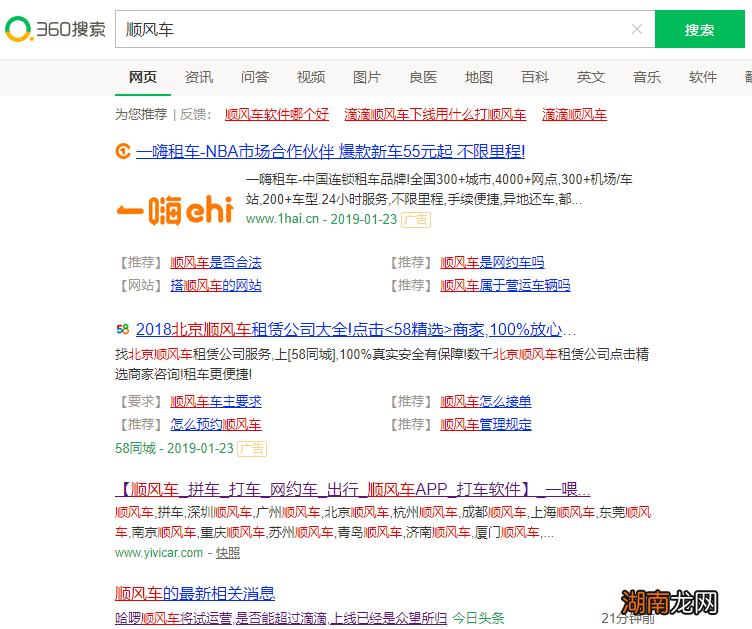
Task: Open 顺风车的最新相关消息 heading link
Action: tap(195, 594)
